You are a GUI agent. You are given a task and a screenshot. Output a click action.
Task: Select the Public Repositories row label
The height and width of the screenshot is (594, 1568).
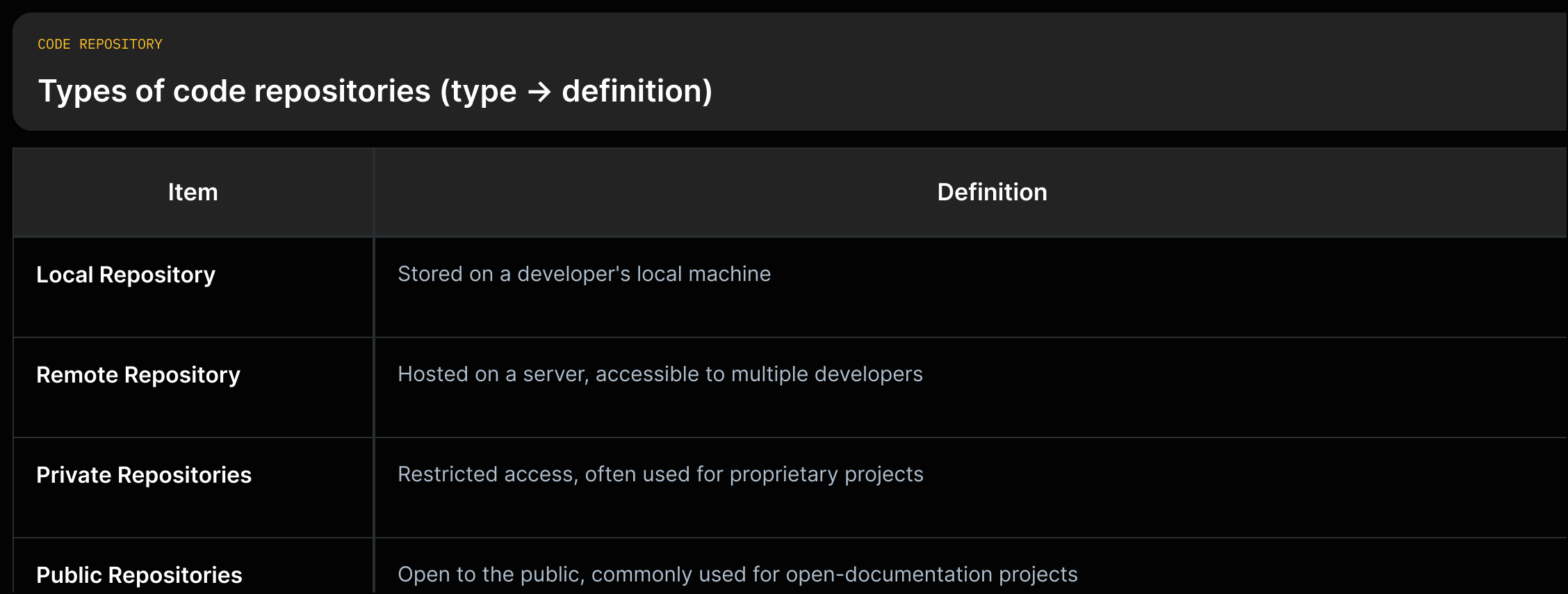pos(139,575)
